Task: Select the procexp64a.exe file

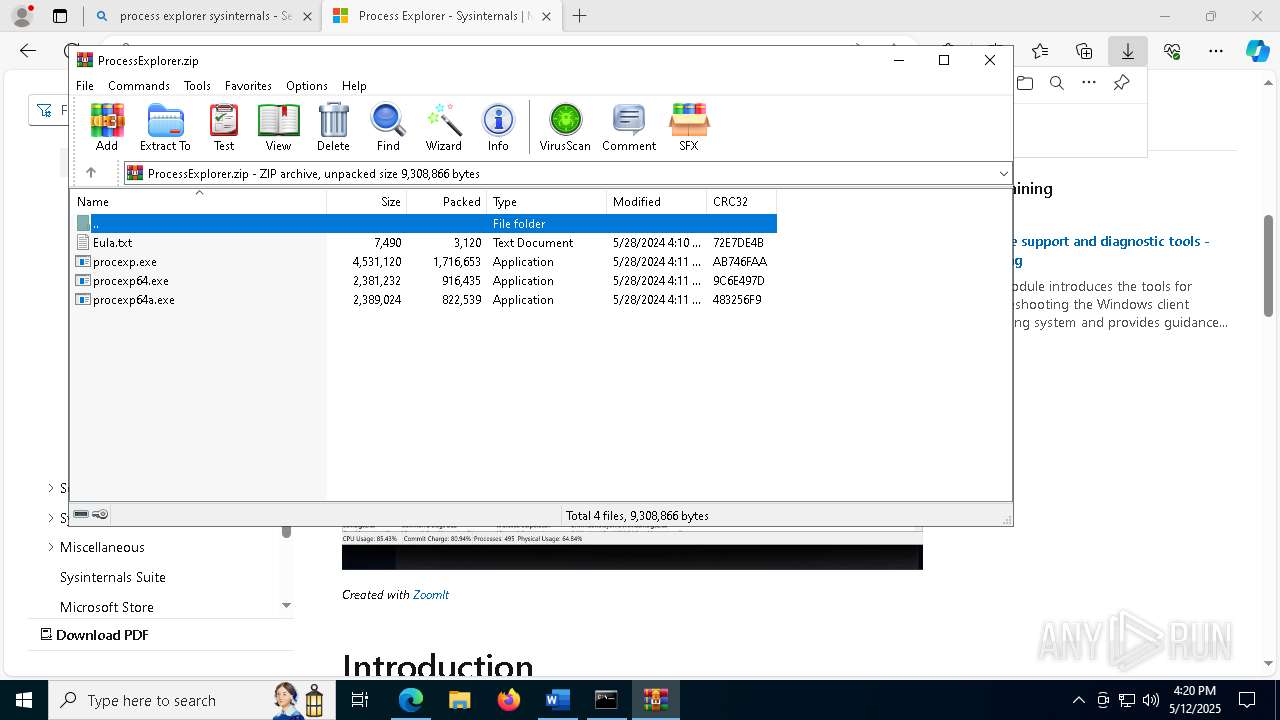Action: [x=133, y=300]
